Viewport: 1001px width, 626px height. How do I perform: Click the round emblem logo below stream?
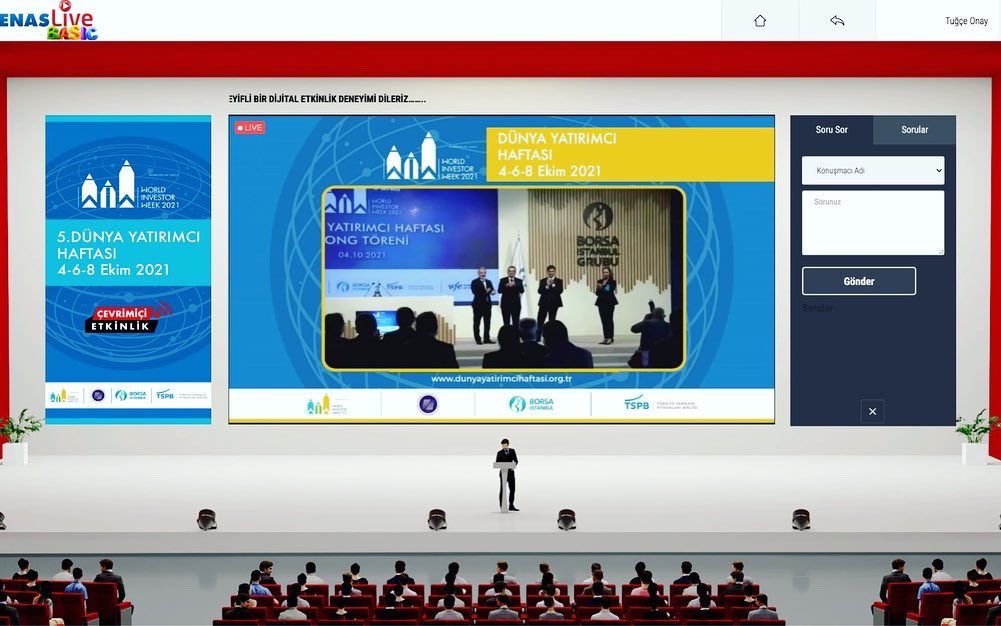click(x=428, y=404)
